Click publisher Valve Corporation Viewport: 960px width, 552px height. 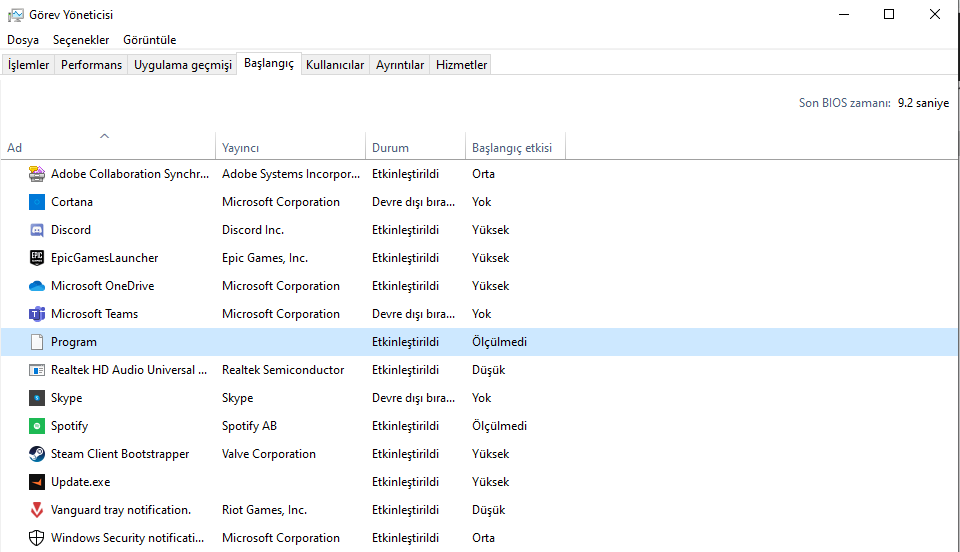[269, 454]
